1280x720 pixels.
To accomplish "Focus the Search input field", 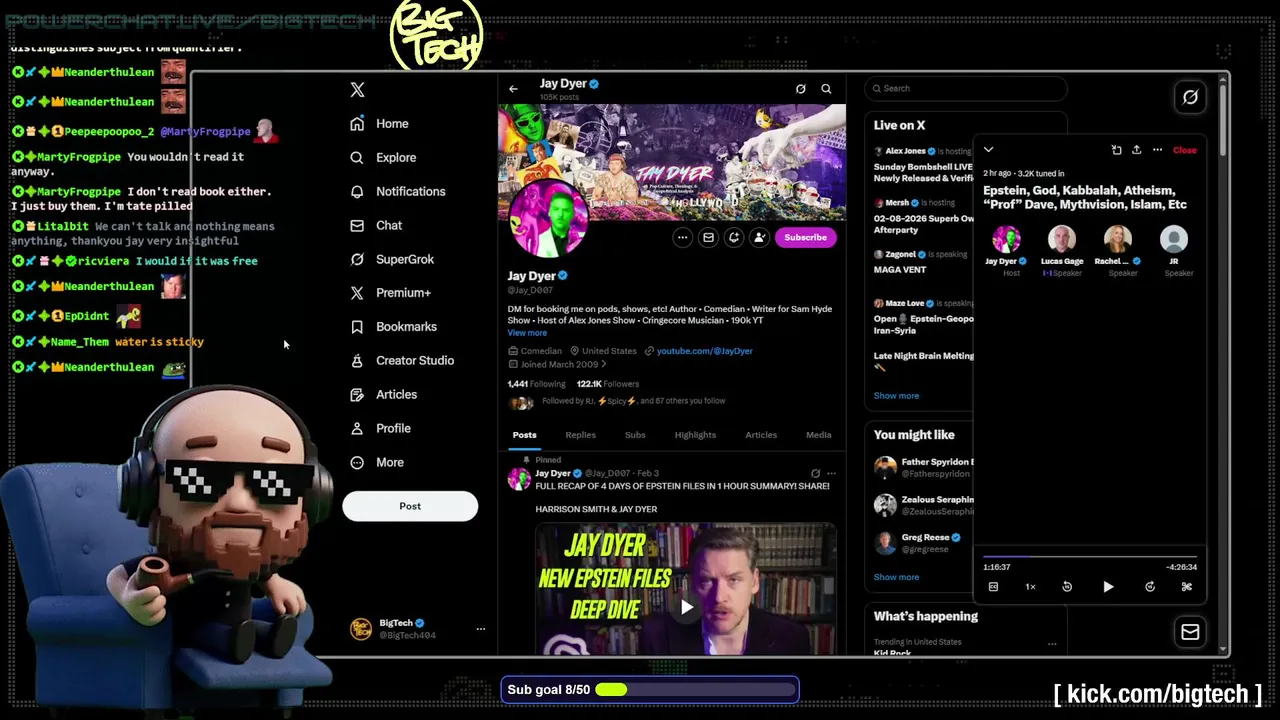I will (965, 89).
